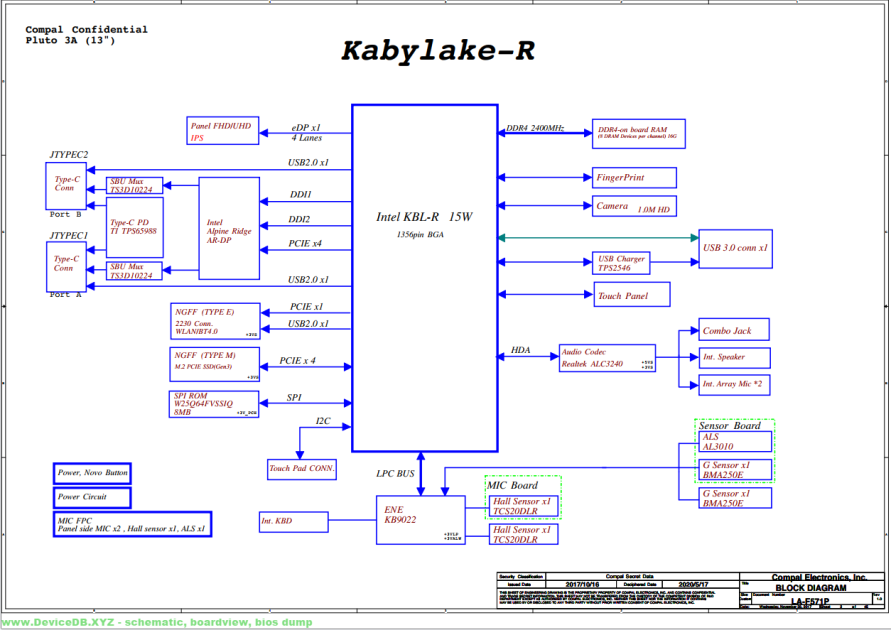Select the DDR4-on board RAM block

(x=639, y=133)
